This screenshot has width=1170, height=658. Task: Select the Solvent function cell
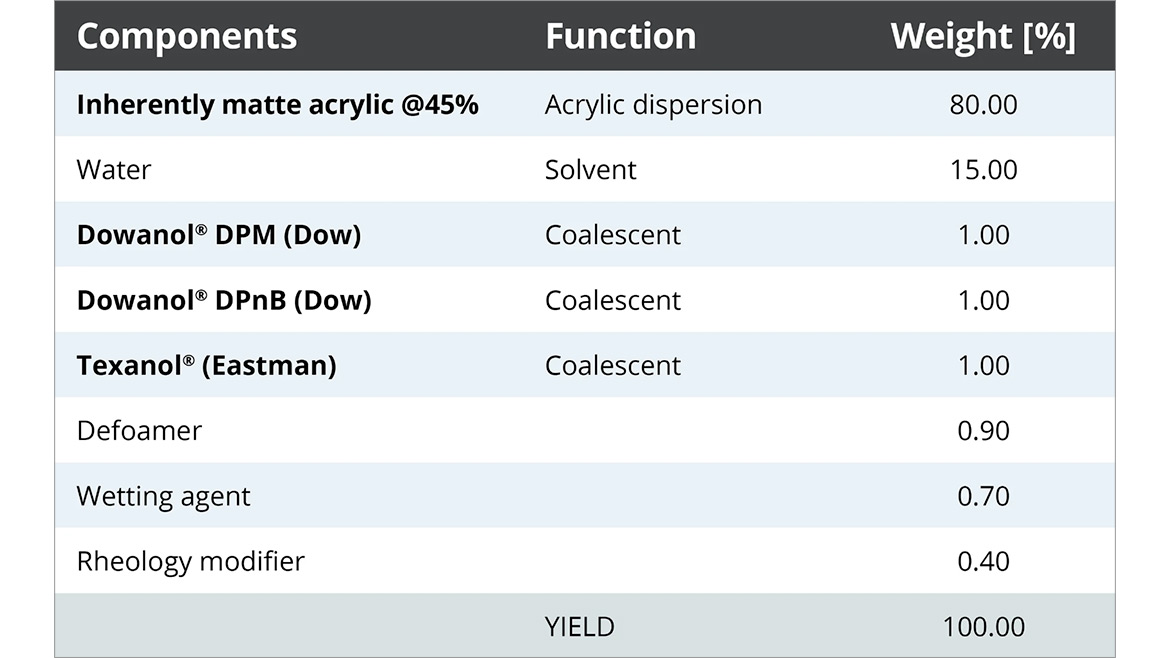pos(590,170)
